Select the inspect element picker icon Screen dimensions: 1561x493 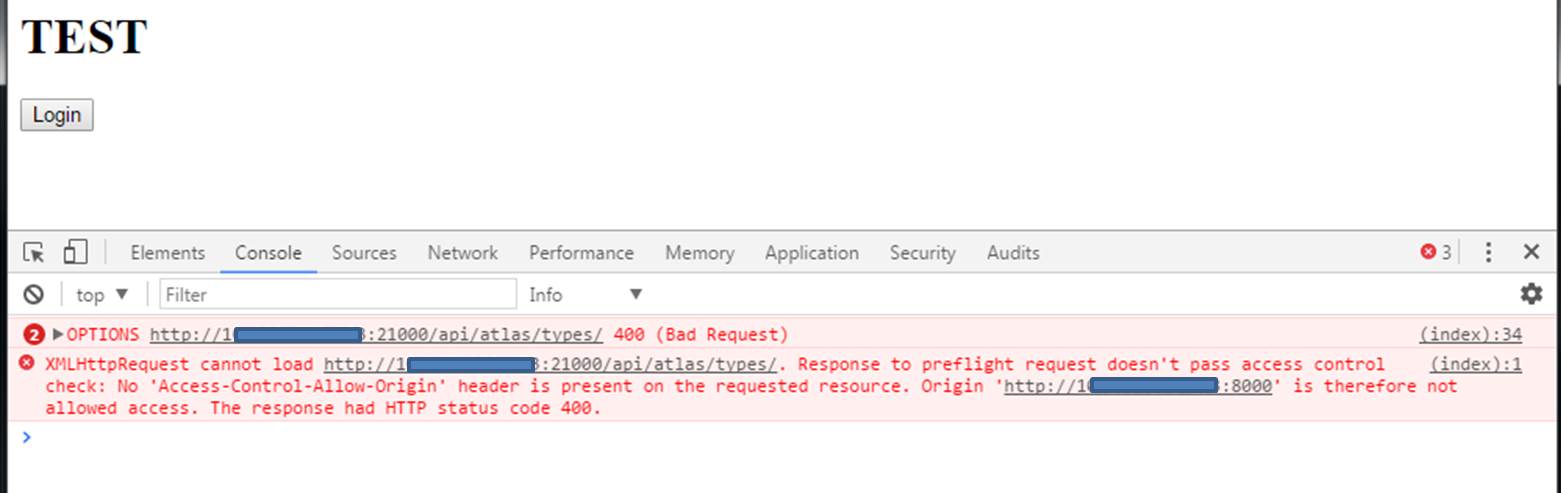34,253
